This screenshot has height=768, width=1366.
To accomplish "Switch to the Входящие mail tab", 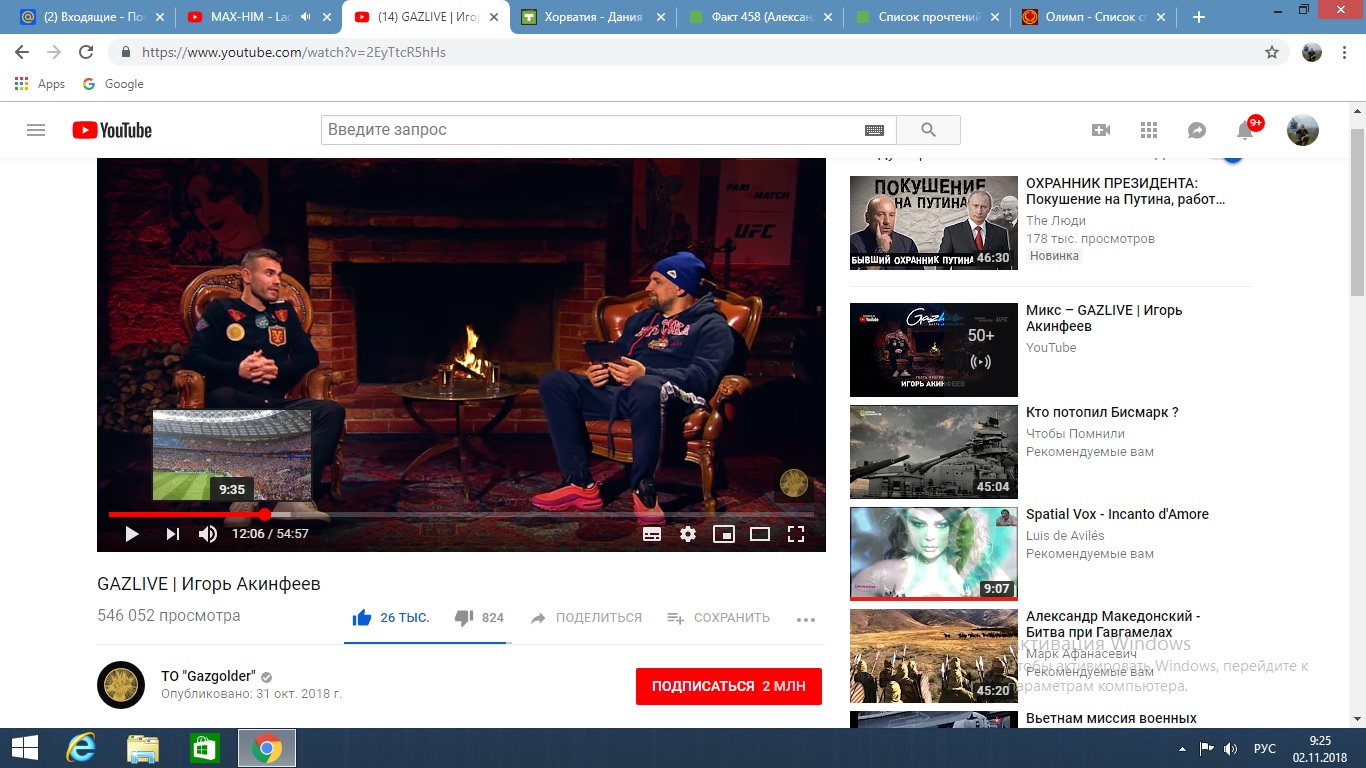I will (x=91, y=17).
